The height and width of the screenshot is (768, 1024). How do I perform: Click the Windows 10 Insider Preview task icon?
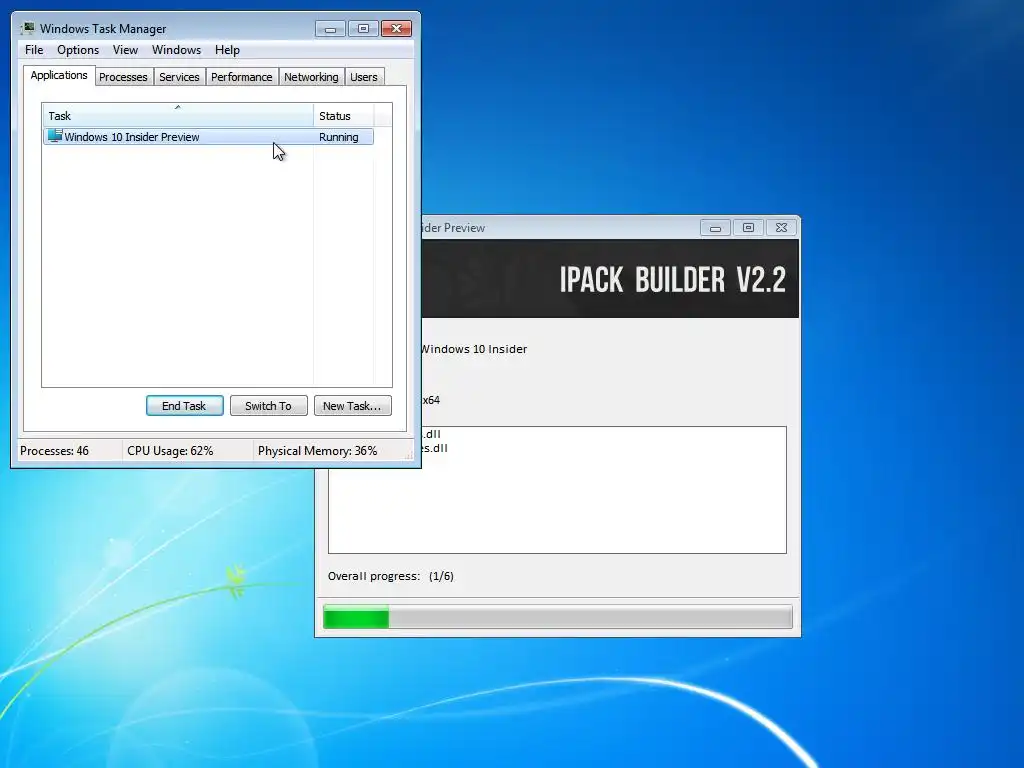pyautogui.click(x=55, y=136)
